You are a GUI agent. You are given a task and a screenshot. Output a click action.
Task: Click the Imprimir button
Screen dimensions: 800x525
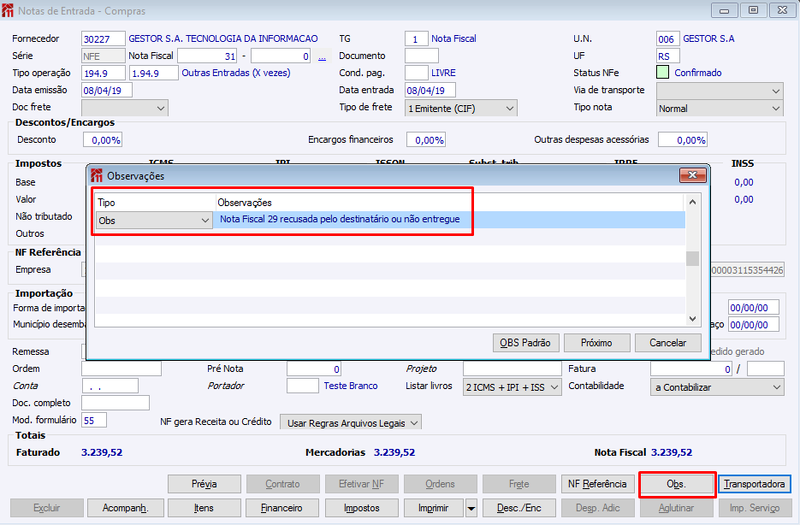pyautogui.click(x=434, y=508)
